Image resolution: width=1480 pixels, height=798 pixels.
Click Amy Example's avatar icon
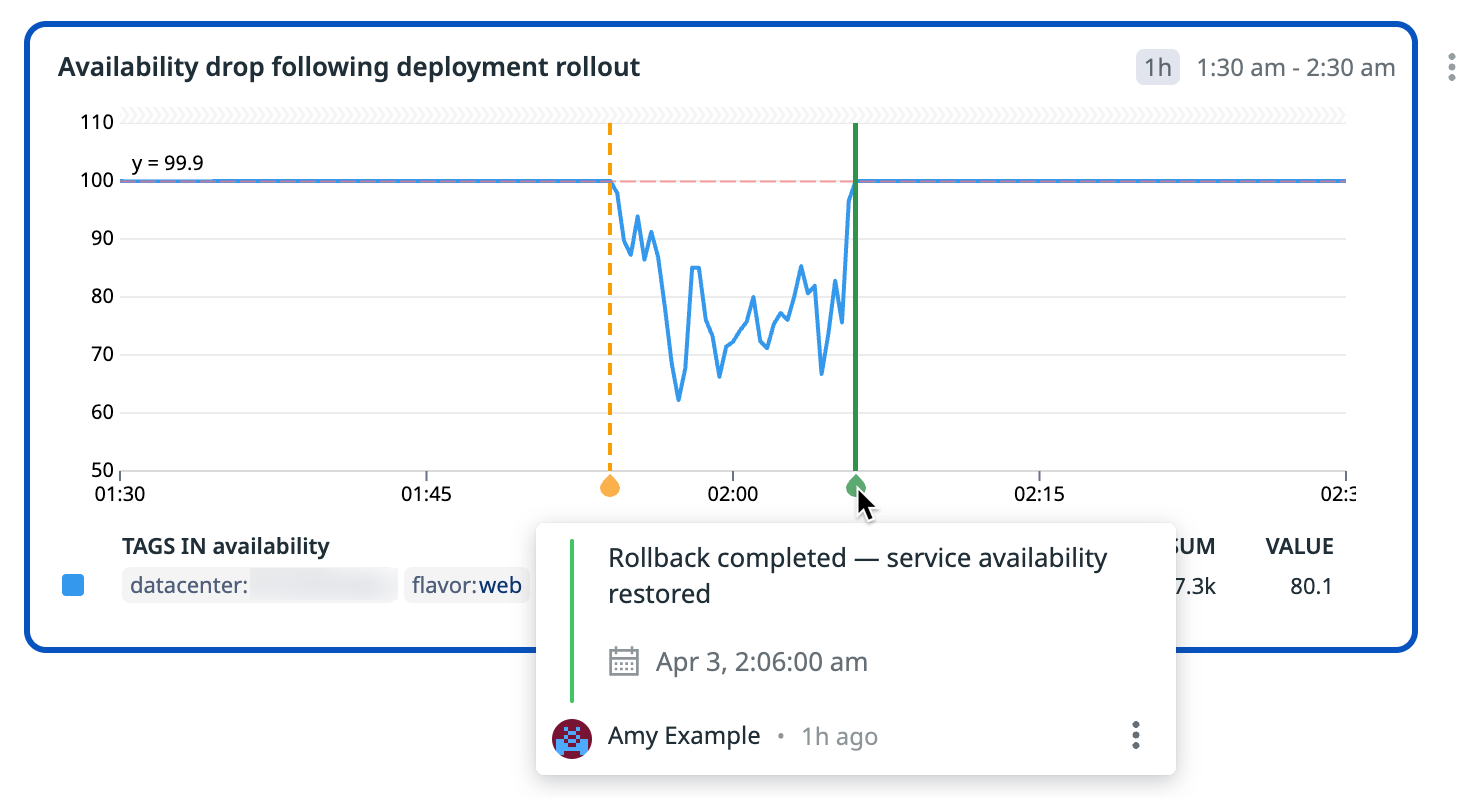click(x=572, y=738)
